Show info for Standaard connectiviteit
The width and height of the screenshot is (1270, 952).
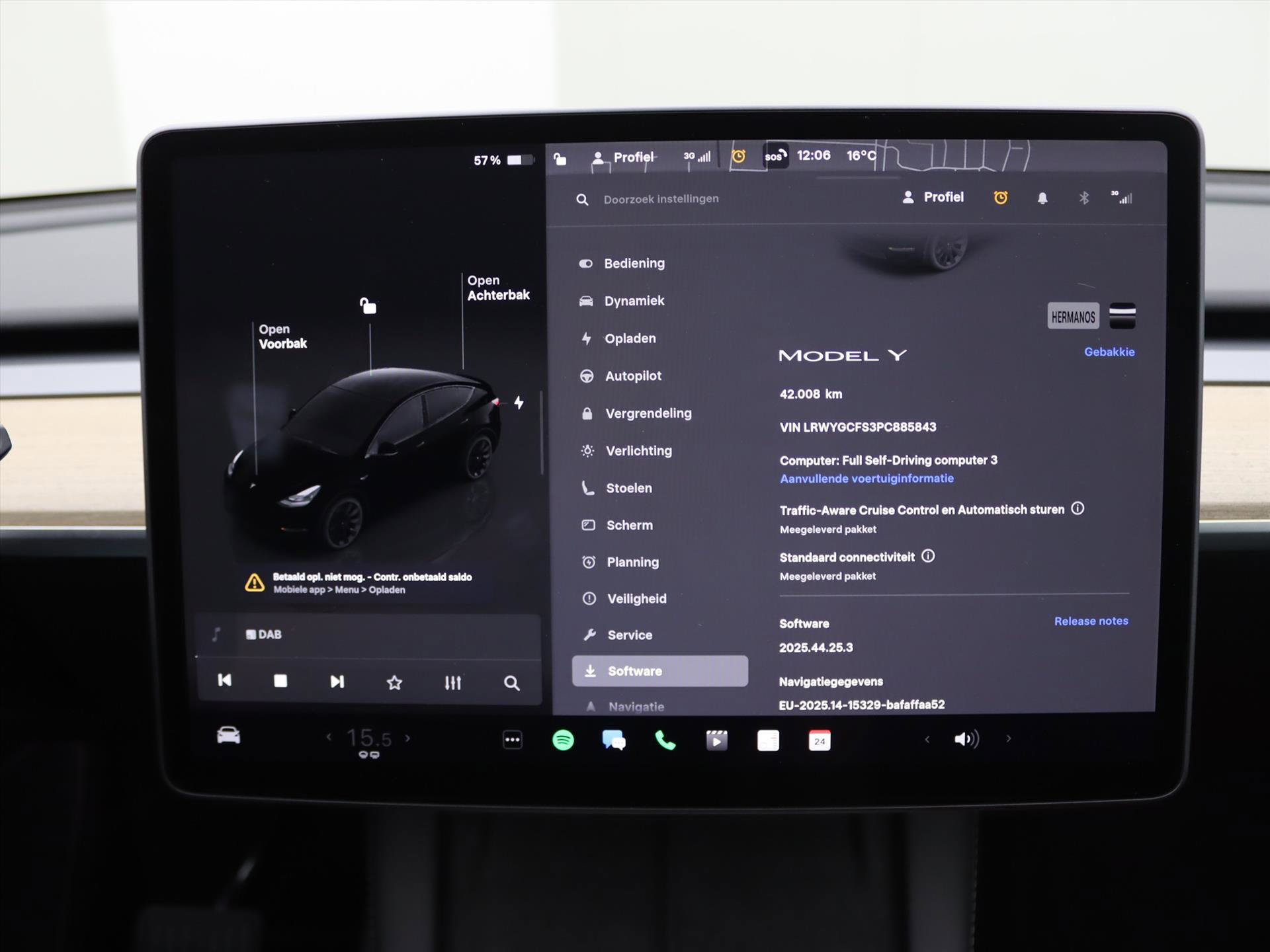click(x=928, y=556)
